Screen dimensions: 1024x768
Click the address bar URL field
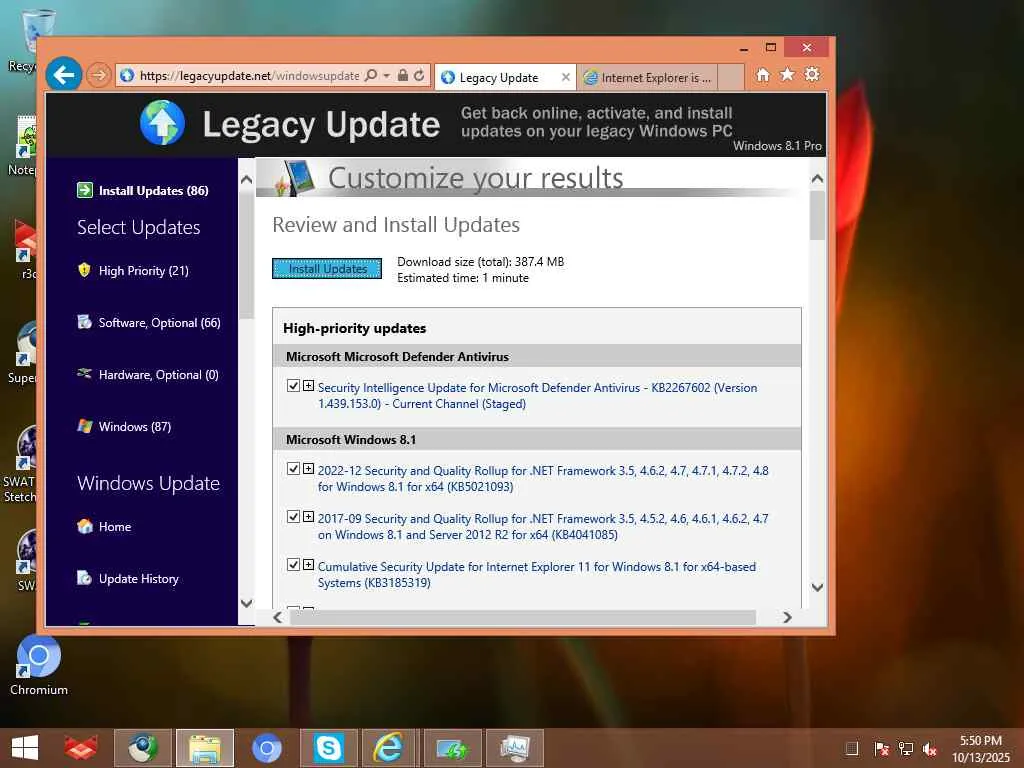pyautogui.click(x=249, y=76)
